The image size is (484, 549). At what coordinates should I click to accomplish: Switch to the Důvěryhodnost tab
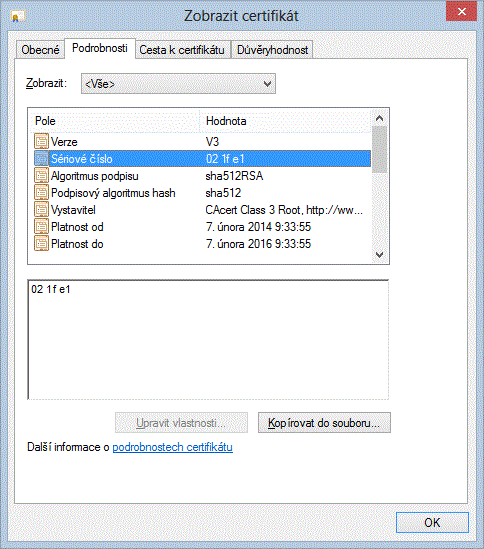click(272, 50)
